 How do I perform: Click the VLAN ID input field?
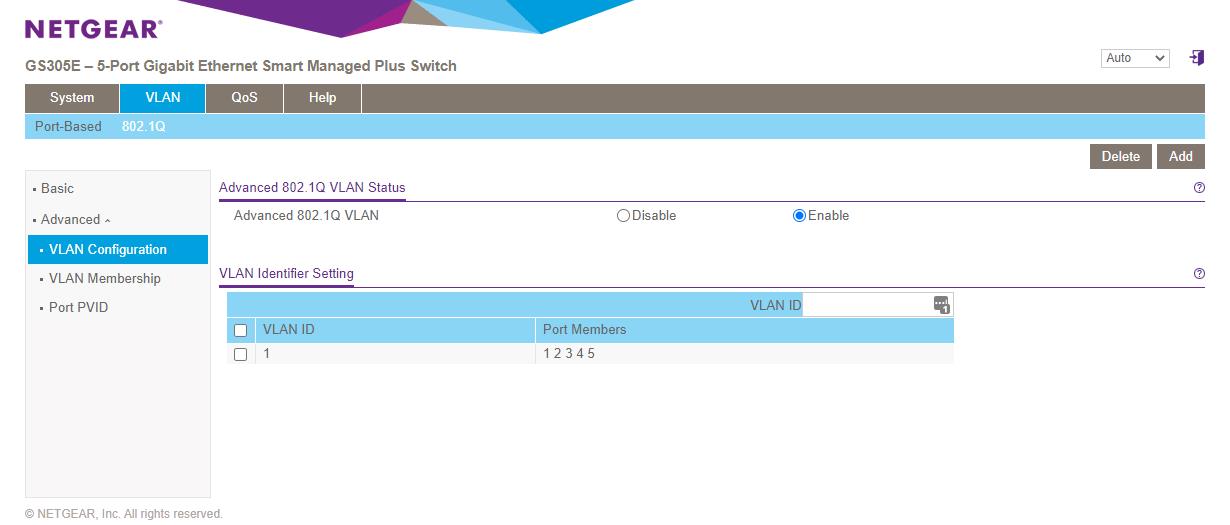coord(866,305)
